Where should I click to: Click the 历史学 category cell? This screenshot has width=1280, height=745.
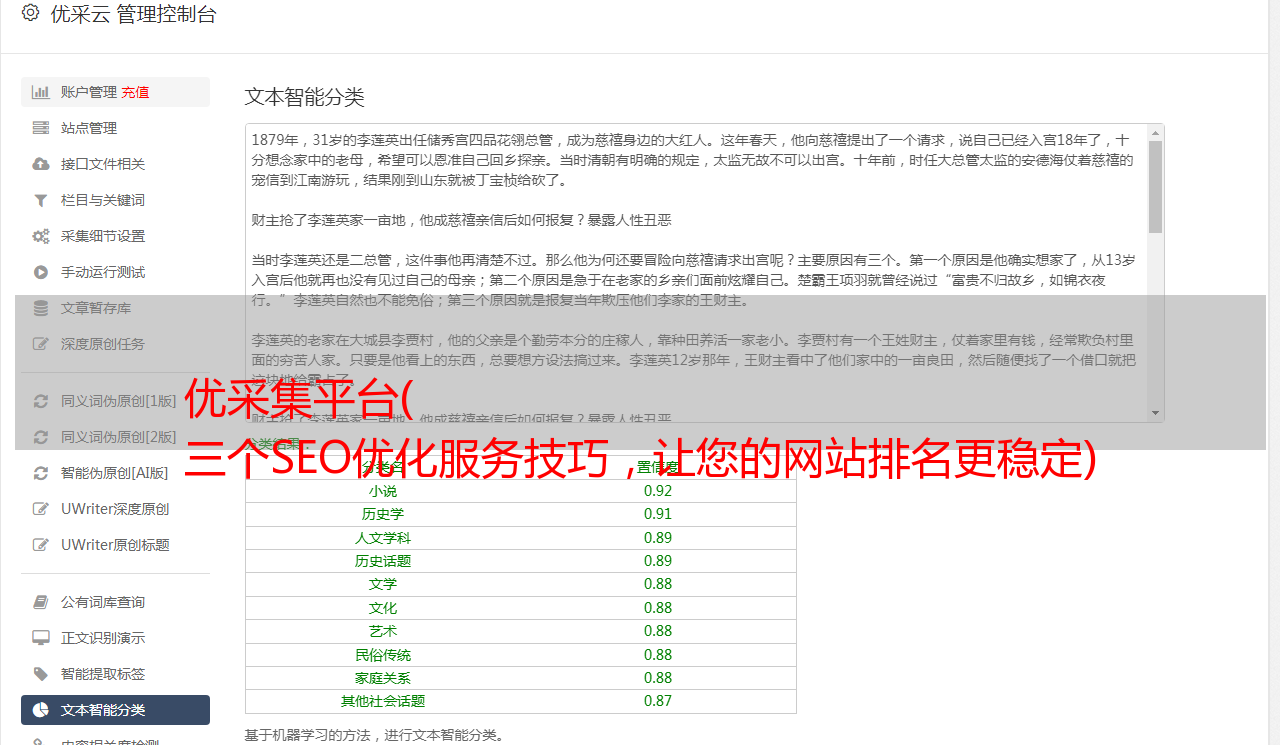pyautogui.click(x=382, y=514)
